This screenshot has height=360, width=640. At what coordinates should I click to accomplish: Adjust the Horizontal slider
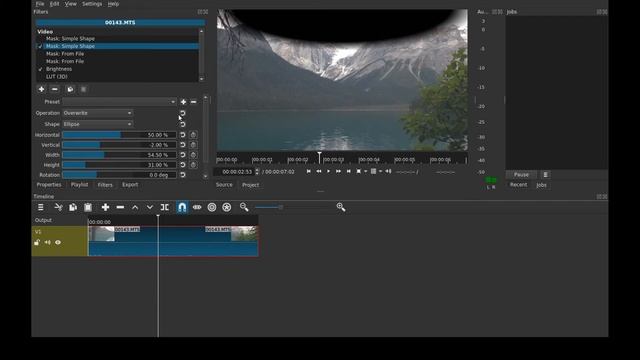click(x=119, y=135)
